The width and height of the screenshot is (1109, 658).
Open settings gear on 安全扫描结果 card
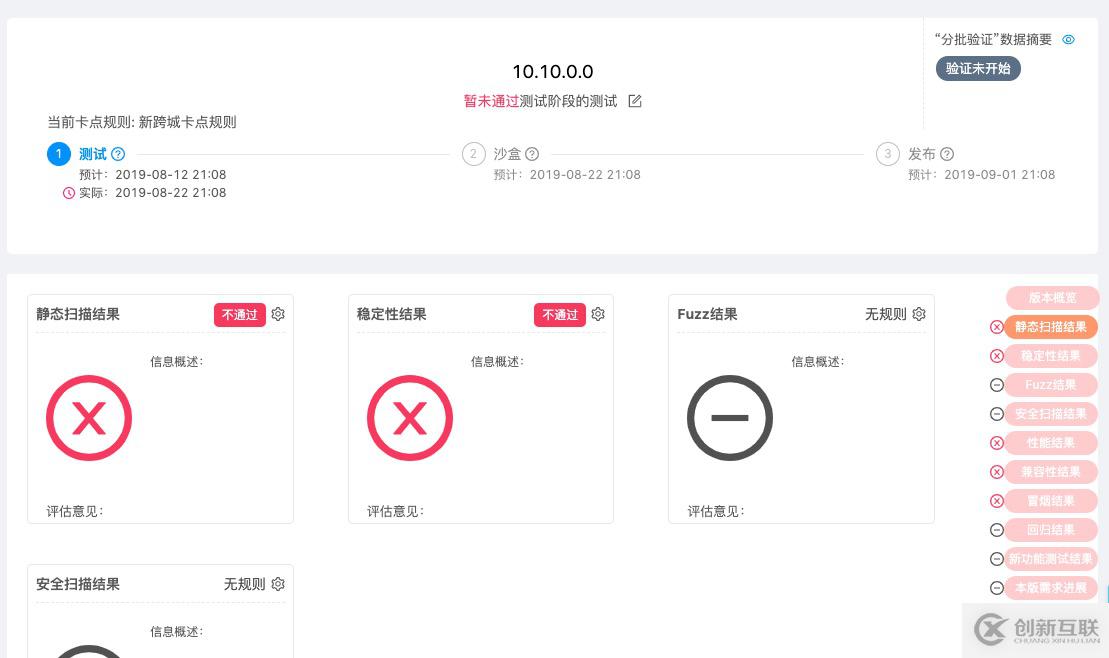[278, 584]
